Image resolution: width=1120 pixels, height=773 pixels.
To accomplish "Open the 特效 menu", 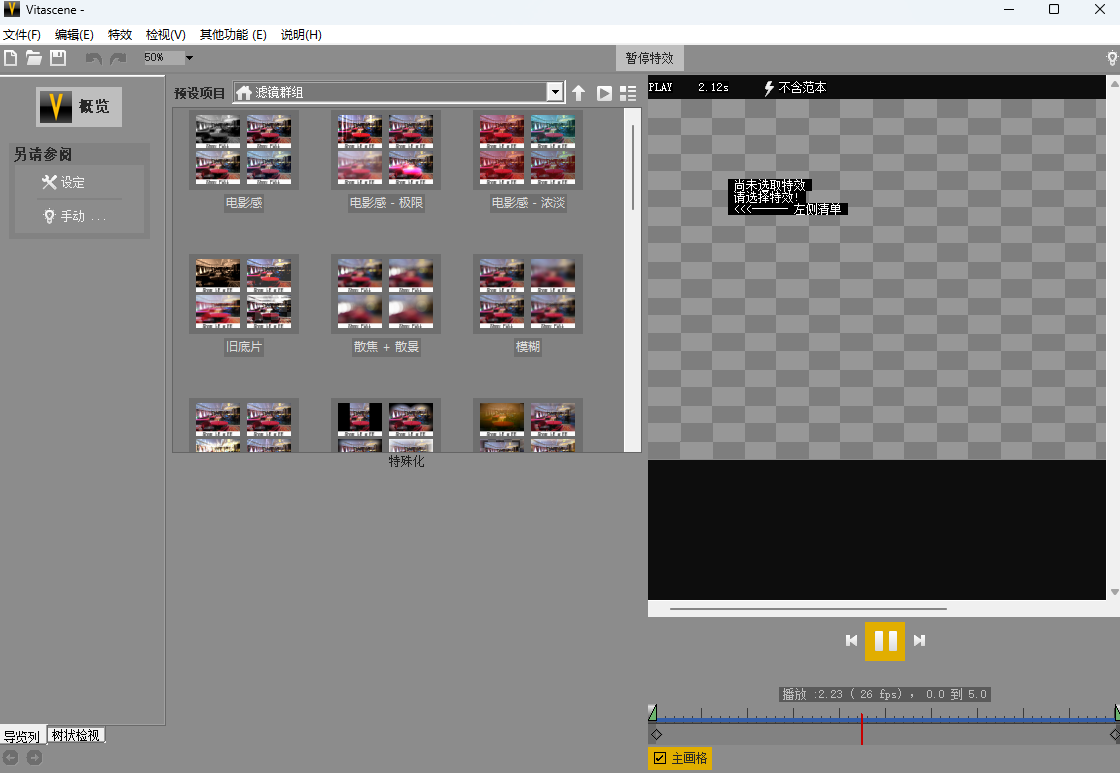I will click(120, 34).
